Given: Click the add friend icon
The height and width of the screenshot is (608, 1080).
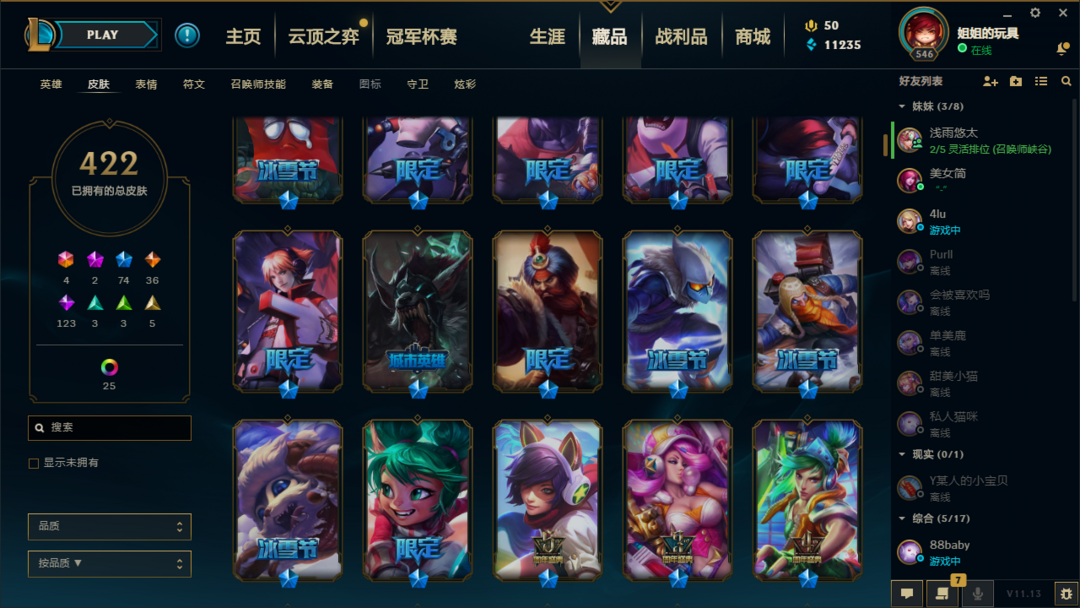Looking at the screenshot, I should (x=990, y=81).
